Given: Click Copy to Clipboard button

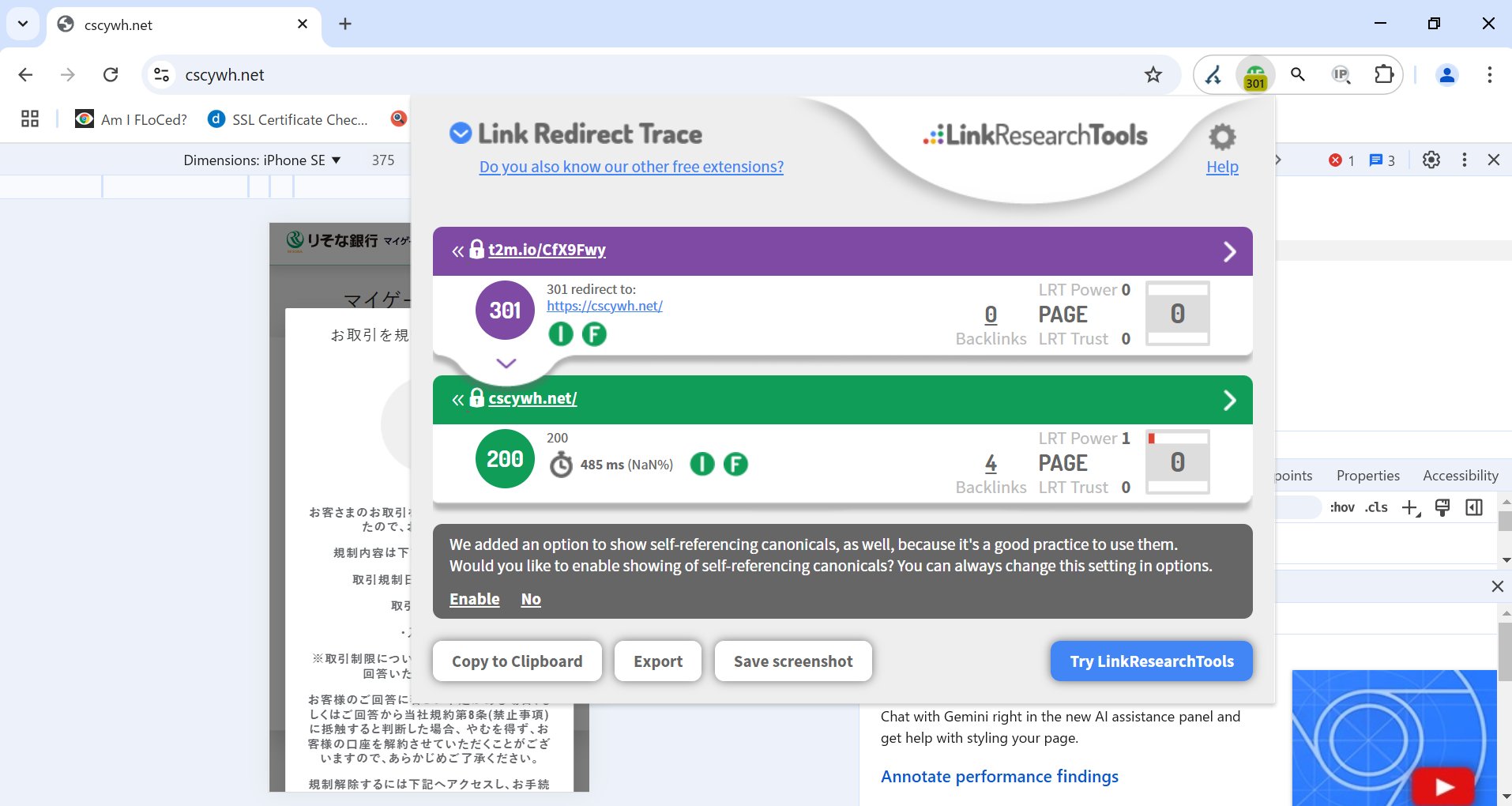Looking at the screenshot, I should tap(517, 661).
